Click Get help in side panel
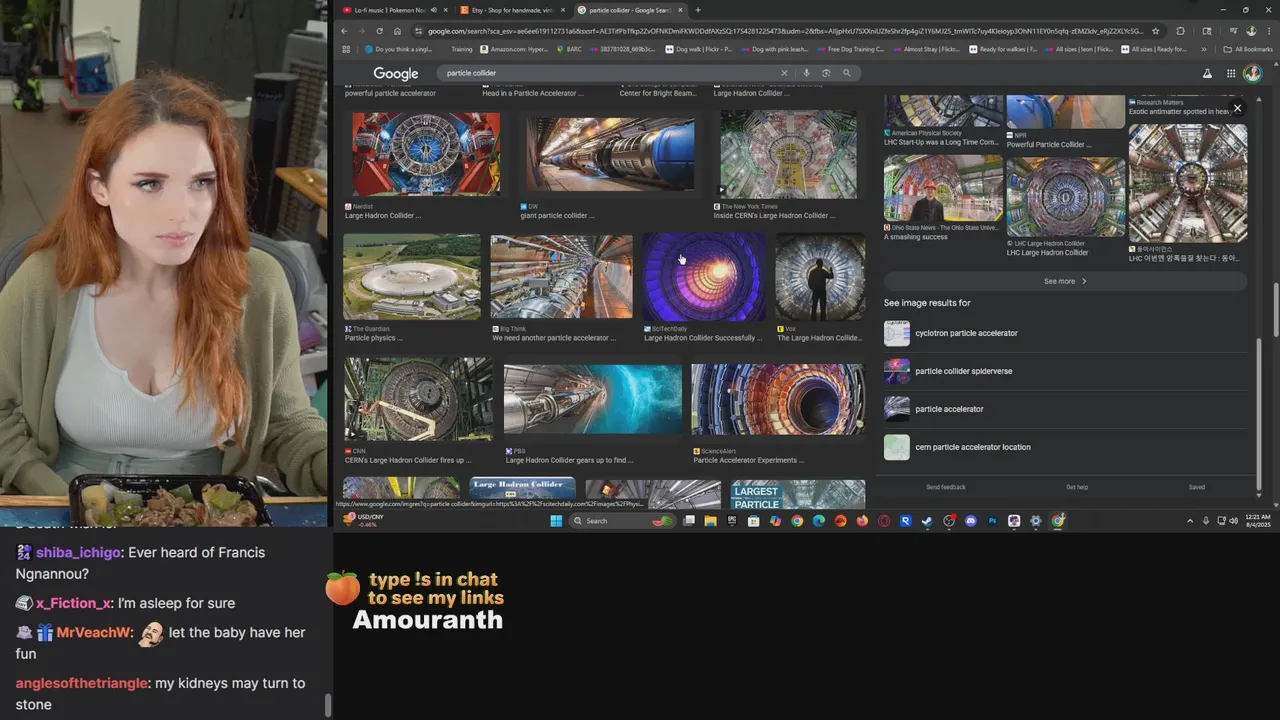This screenshot has width=1280, height=720. click(1077, 487)
